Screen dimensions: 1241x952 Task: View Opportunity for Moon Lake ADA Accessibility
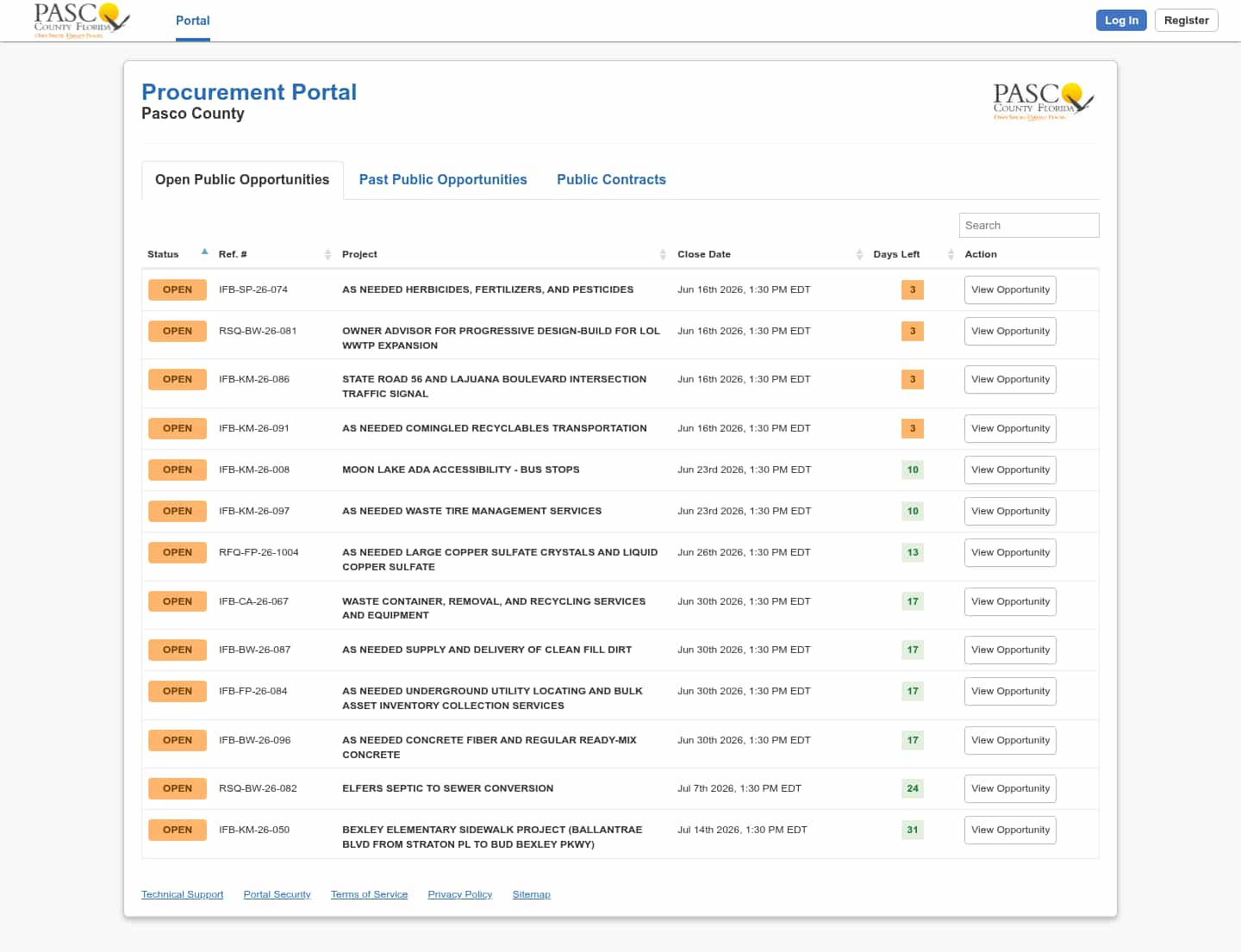1010,470
